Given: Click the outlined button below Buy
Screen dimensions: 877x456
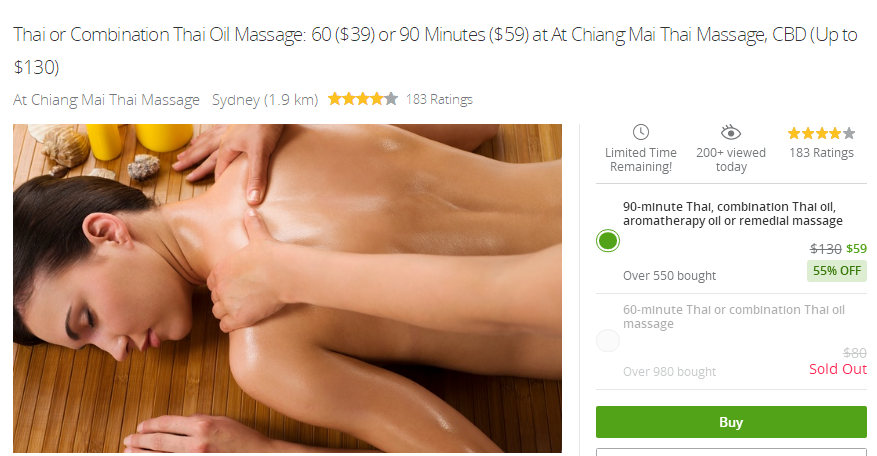Looking at the screenshot, I should 731,452.
